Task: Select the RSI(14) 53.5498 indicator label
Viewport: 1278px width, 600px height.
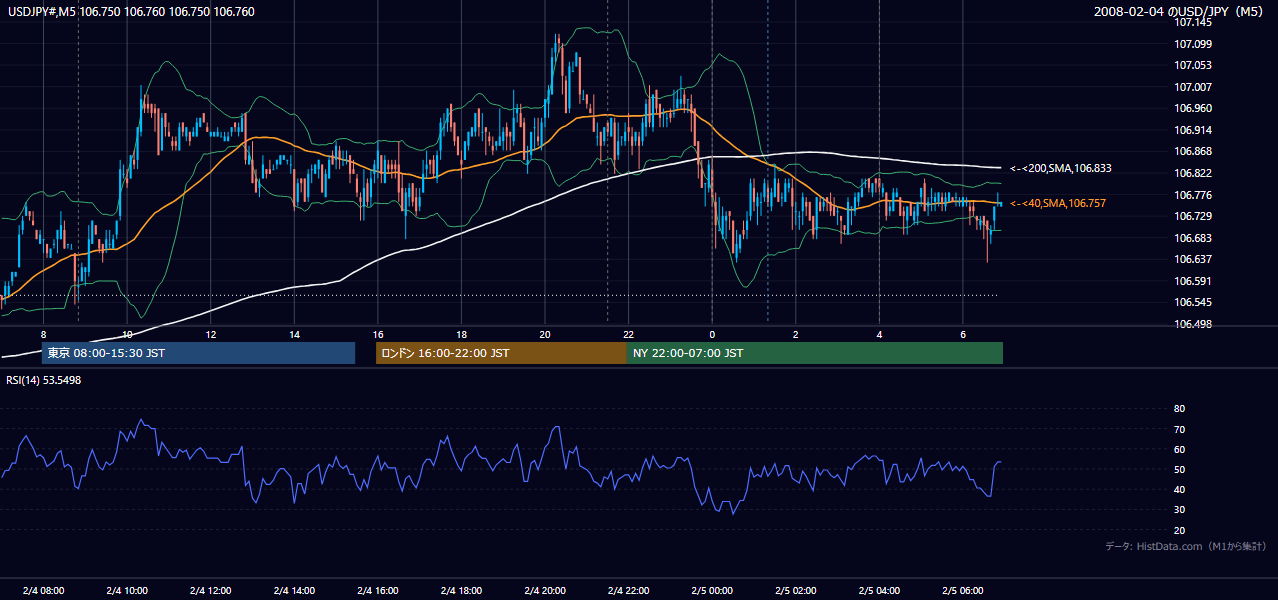Action: pyautogui.click(x=44, y=380)
